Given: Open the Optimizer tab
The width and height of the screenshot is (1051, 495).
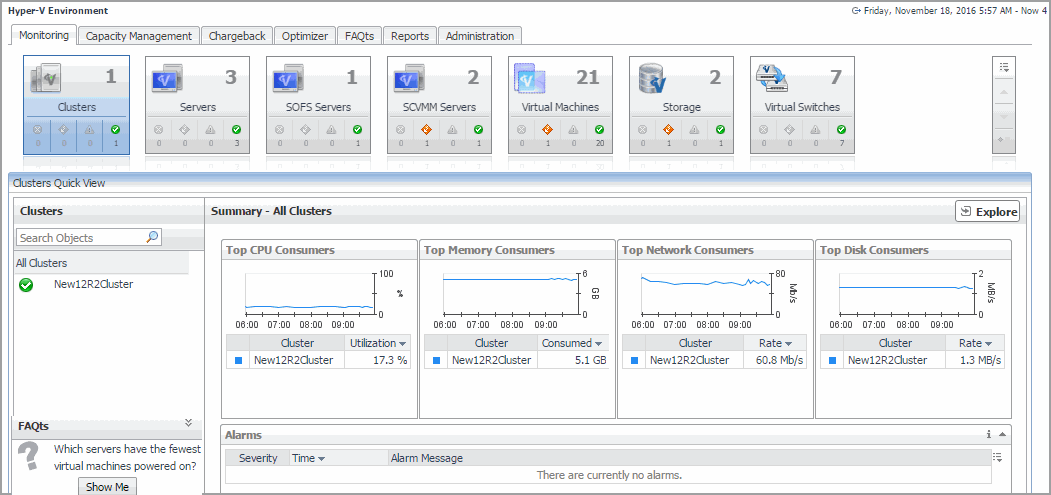Looking at the screenshot, I should point(305,36).
